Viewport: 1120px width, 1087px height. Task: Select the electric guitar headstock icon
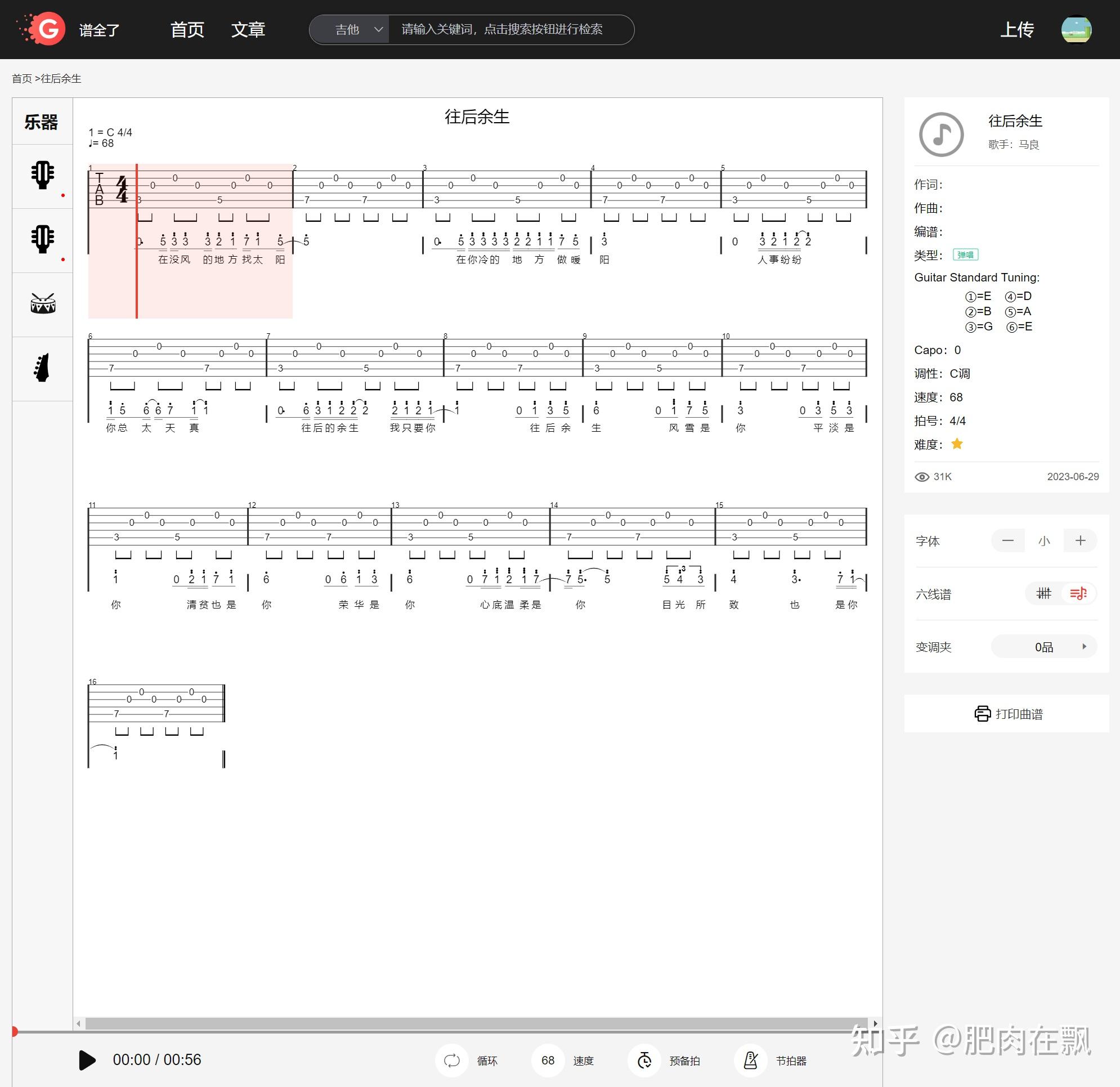pyautogui.click(x=42, y=368)
